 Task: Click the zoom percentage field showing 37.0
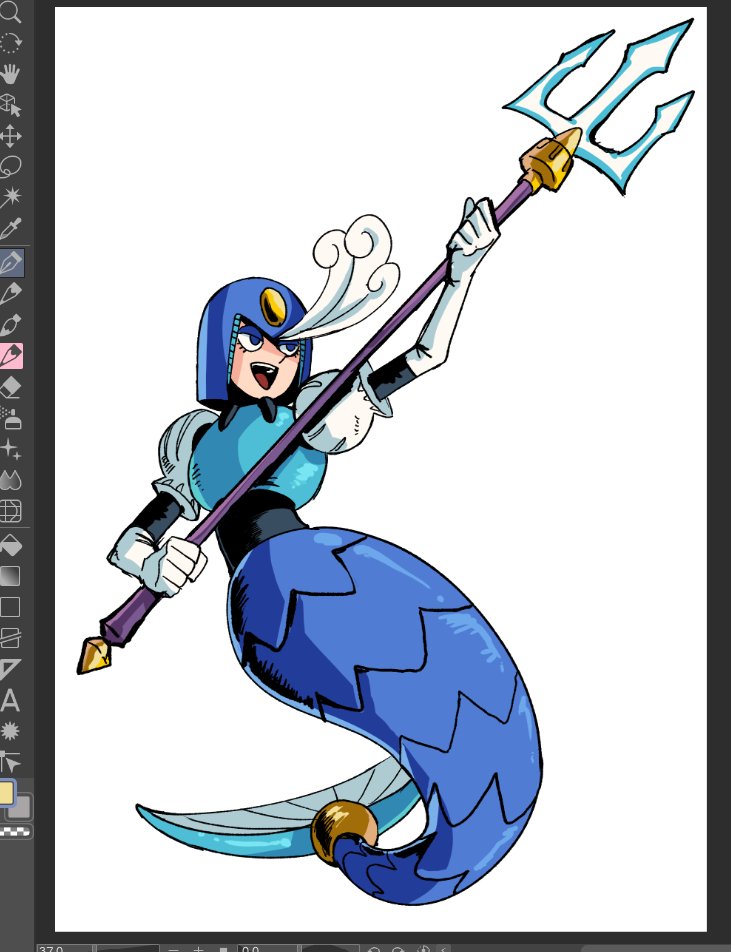click(x=64, y=948)
